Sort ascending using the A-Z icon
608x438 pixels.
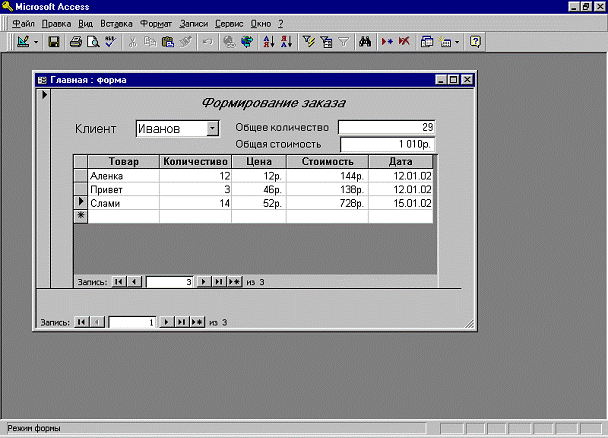pos(268,42)
